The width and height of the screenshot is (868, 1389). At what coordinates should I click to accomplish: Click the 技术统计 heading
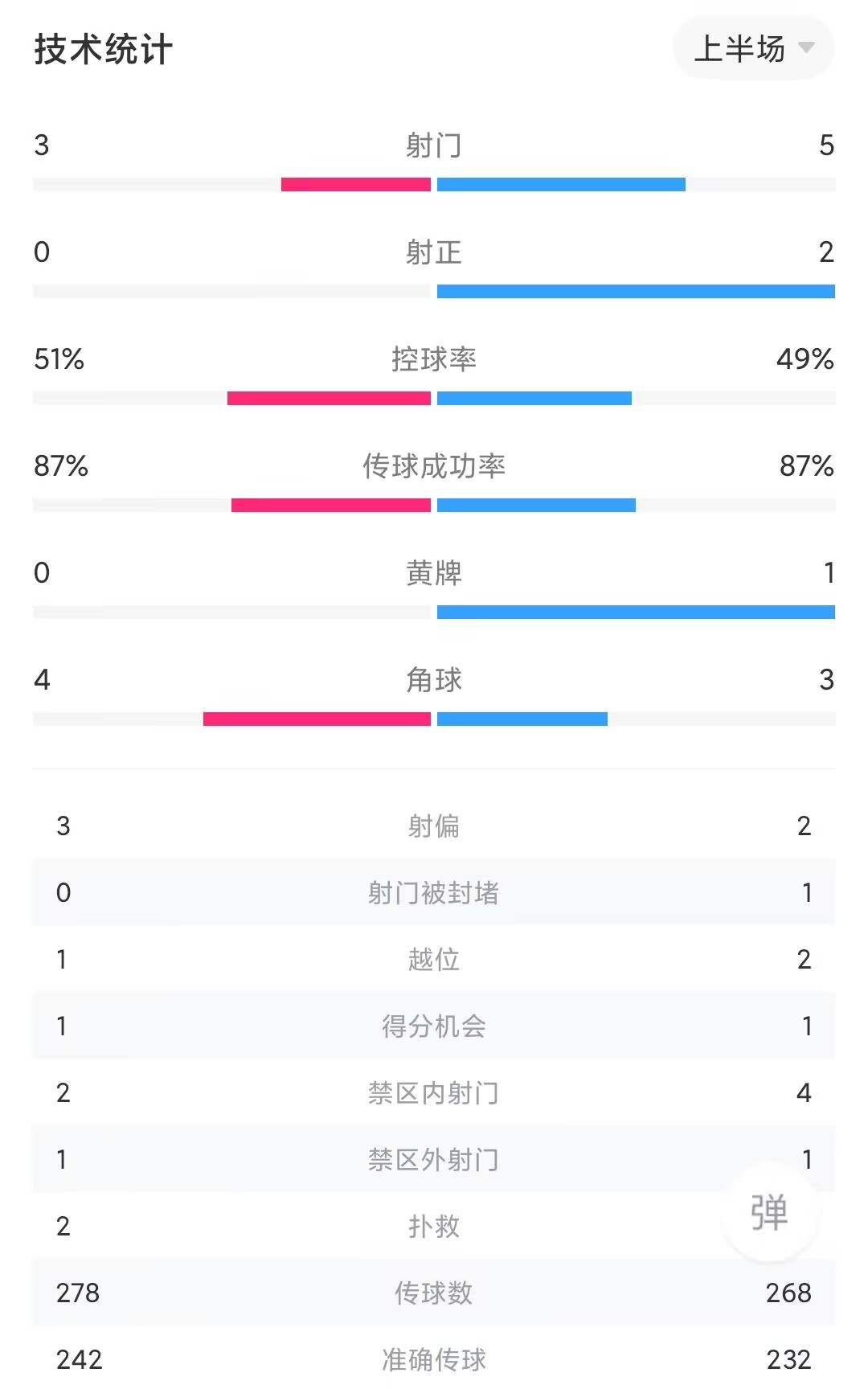(104, 49)
